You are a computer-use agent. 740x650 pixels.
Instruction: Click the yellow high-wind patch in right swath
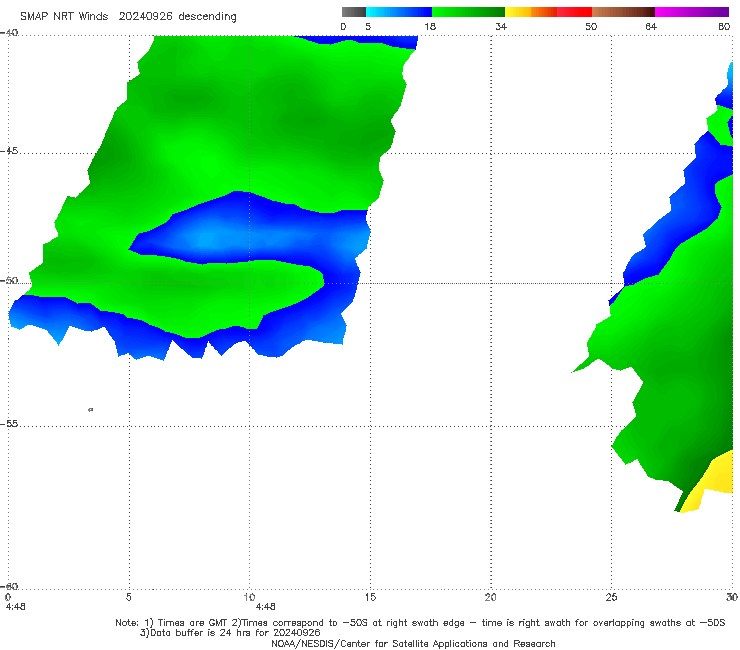click(x=713, y=479)
